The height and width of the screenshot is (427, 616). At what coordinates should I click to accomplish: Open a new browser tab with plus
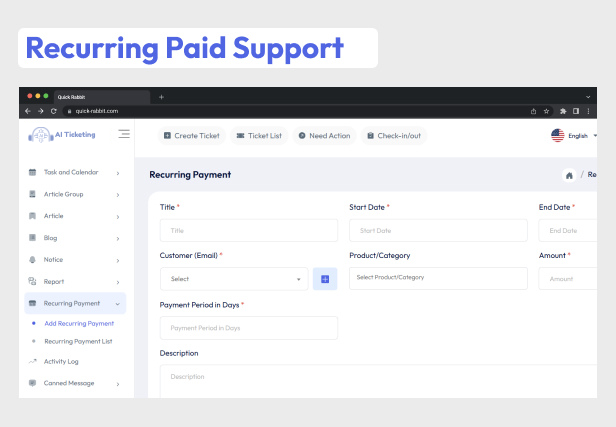pos(161,96)
